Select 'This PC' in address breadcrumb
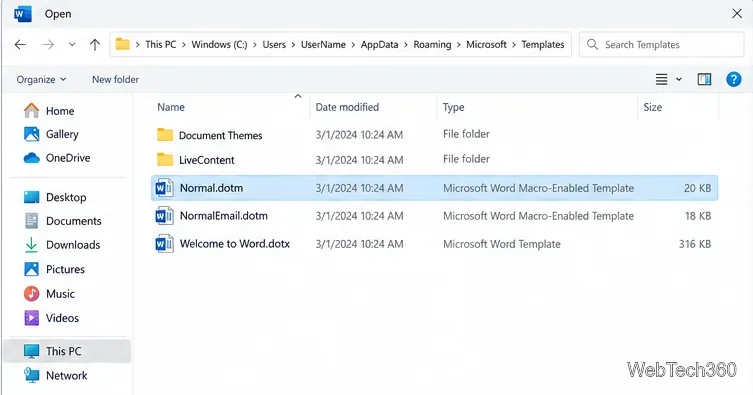The height and width of the screenshot is (395, 753). [x=160, y=45]
